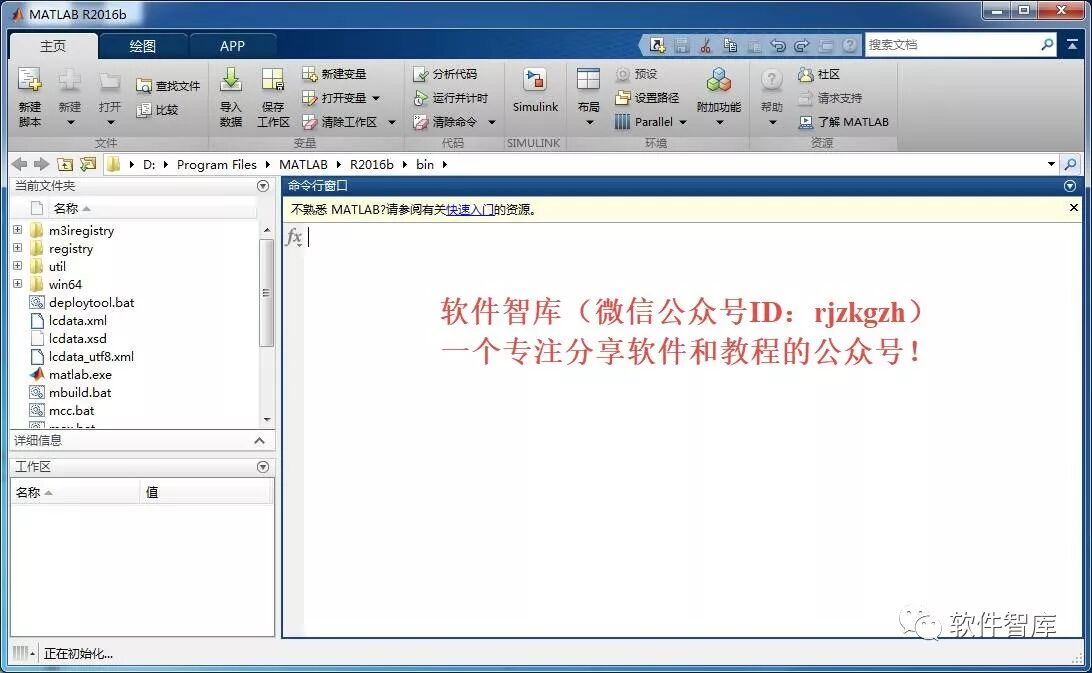Screen dimensions: 1092x673
Task: Import data with 导入数据
Action: click(231, 98)
